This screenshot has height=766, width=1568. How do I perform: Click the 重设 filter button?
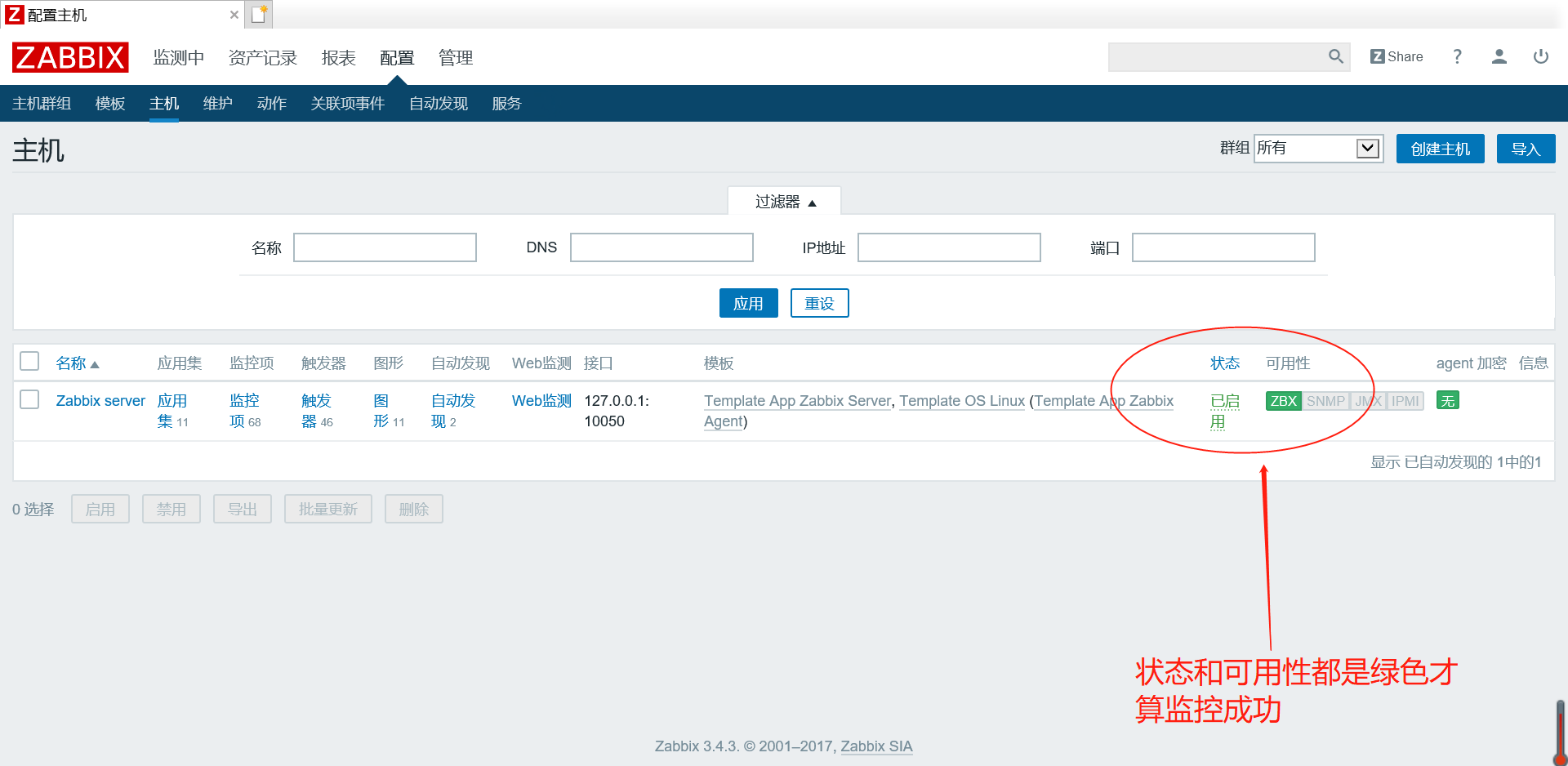click(820, 303)
